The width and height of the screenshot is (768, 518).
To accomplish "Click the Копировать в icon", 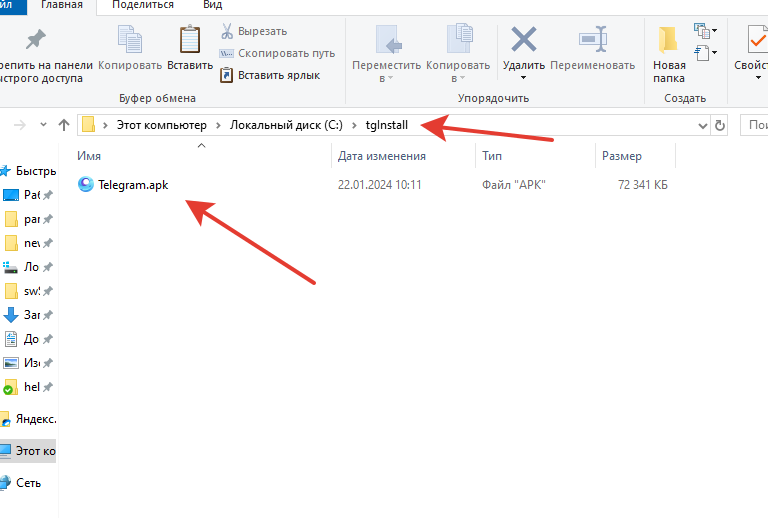I will pos(459,38).
